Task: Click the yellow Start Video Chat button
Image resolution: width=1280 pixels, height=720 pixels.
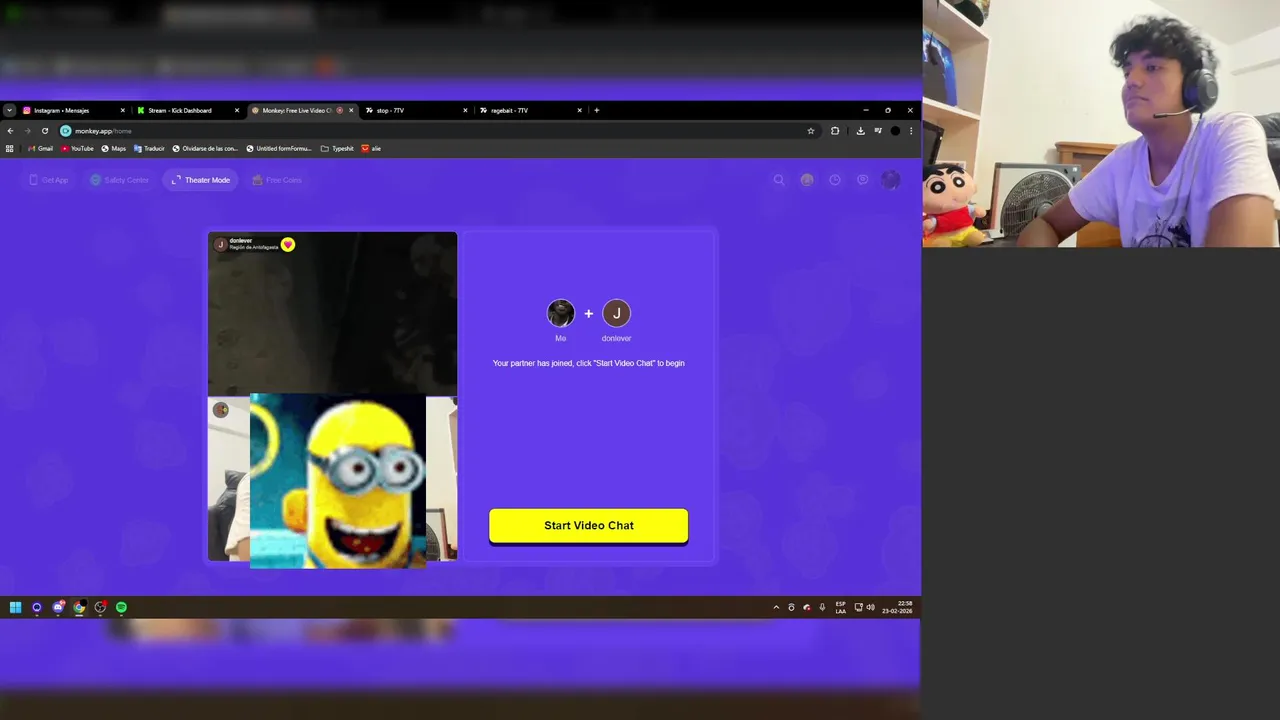Action: click(x=588, y=525)
